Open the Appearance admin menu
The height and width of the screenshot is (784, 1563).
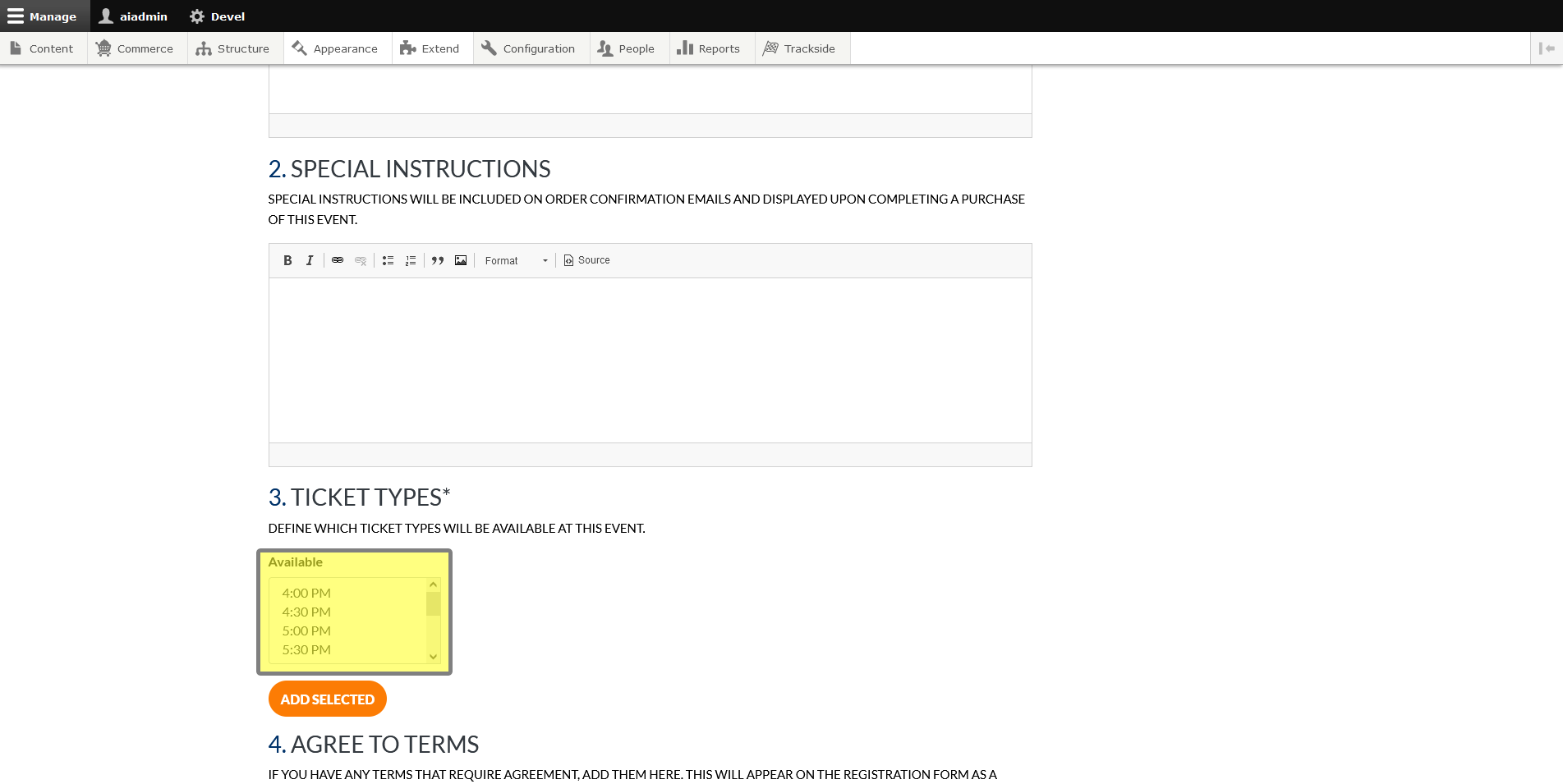click(336, 48)
